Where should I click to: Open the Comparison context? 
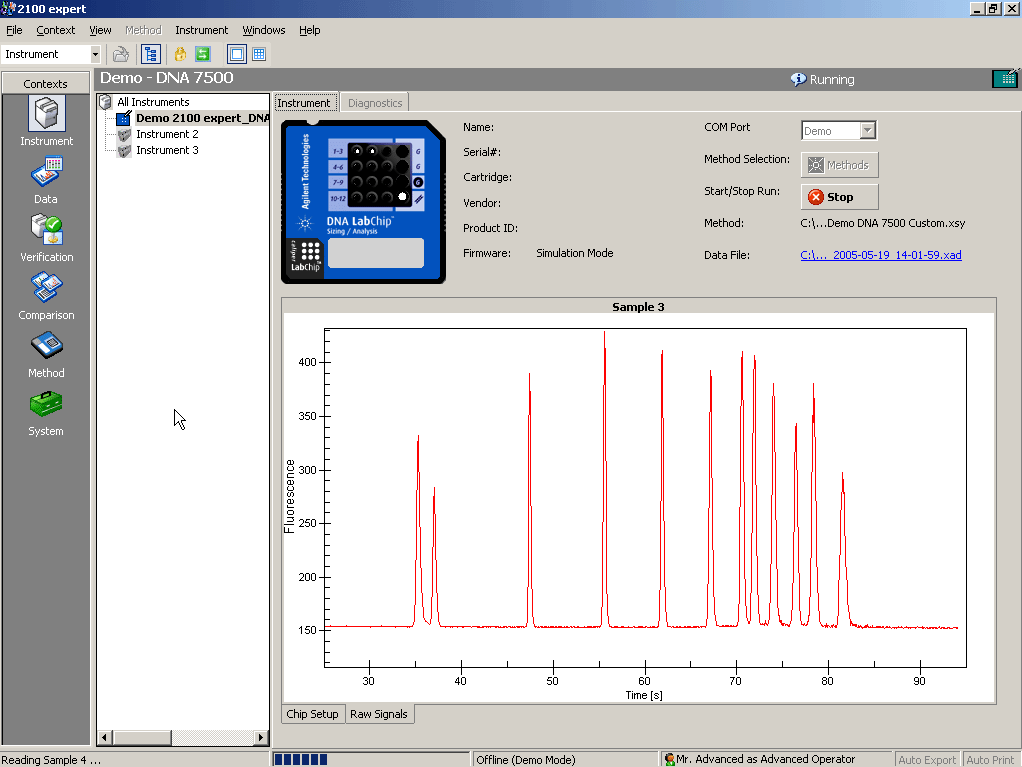click(46, 297)
